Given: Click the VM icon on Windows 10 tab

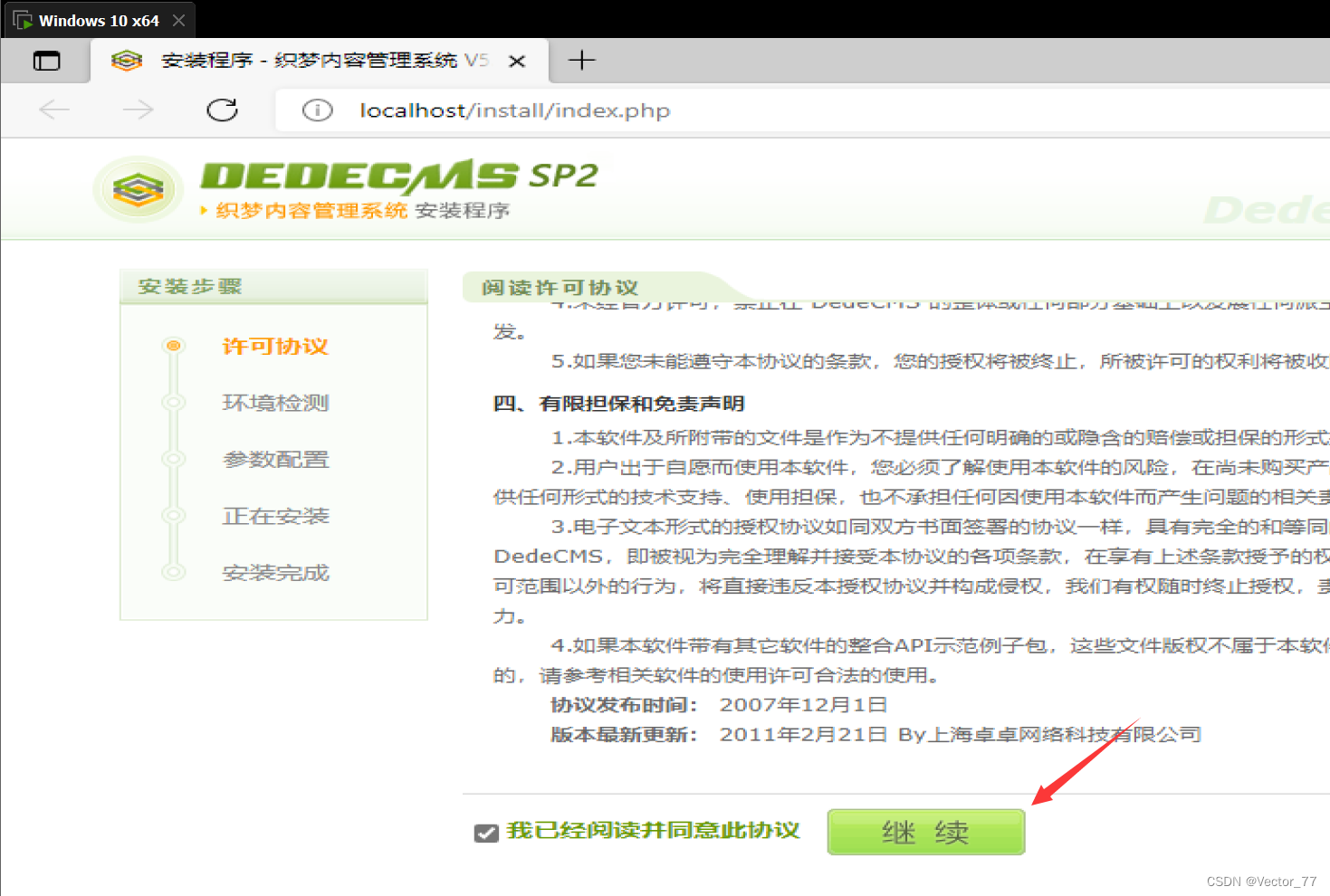Looking at the screenshot, I should click(x=23, y=20).
